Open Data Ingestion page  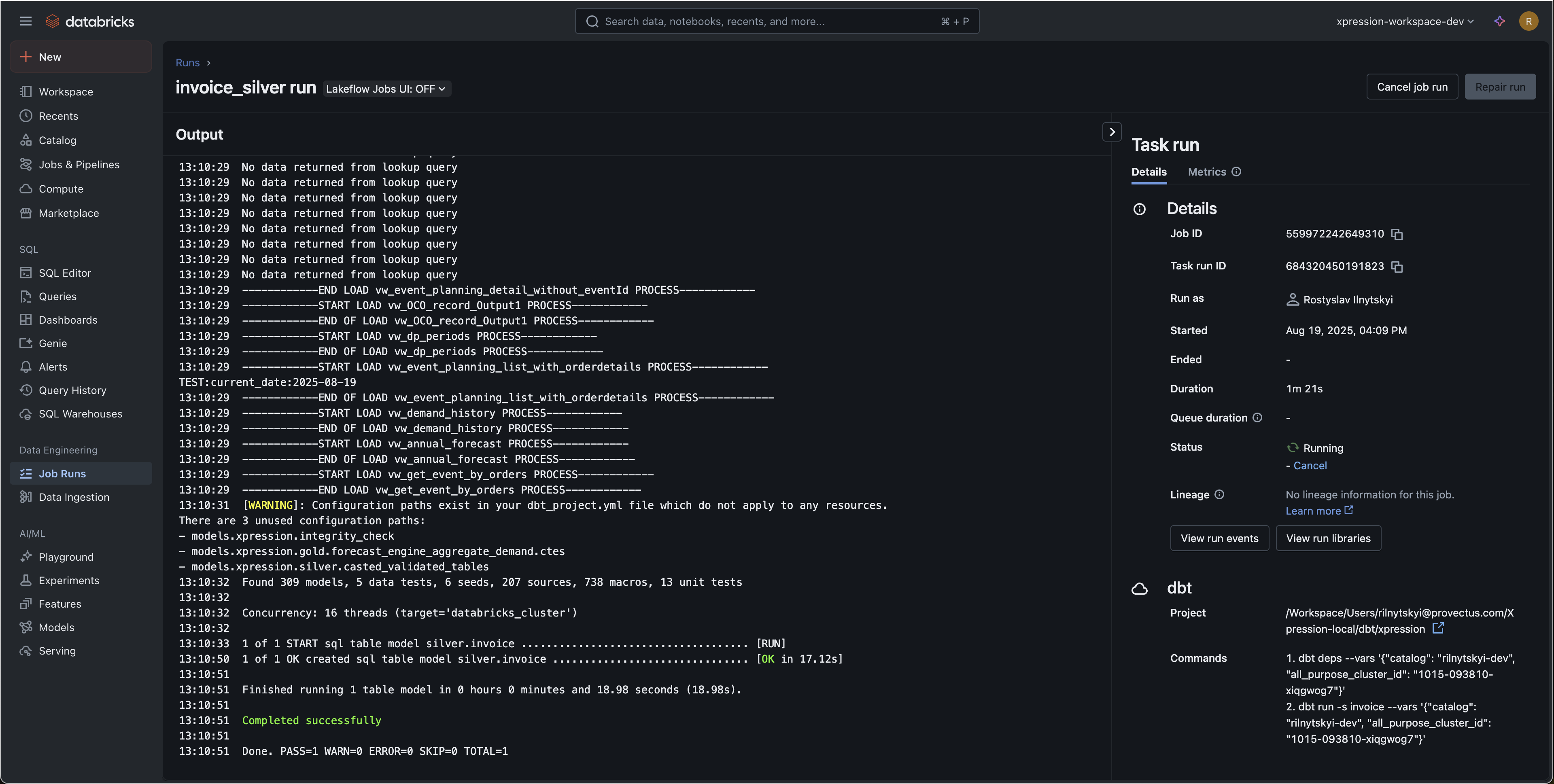[x=81, y=497]
